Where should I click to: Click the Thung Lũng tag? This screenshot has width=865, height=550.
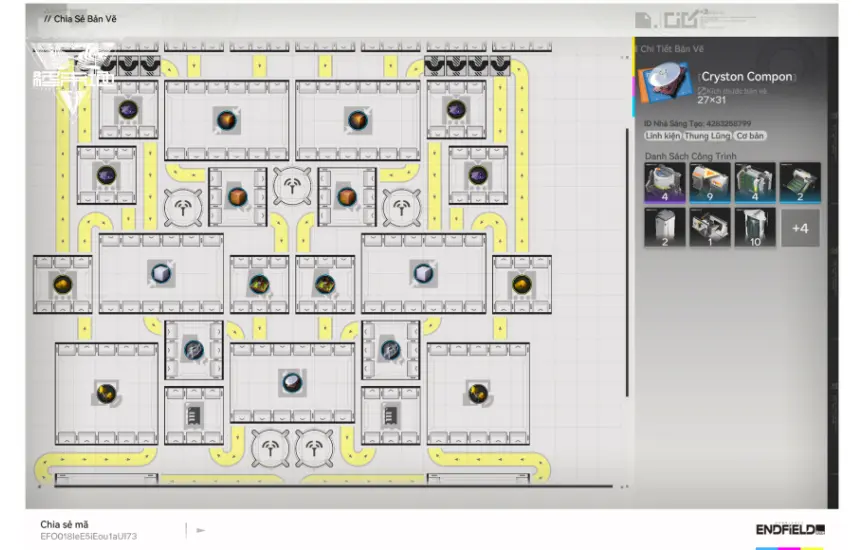(707, 136)
